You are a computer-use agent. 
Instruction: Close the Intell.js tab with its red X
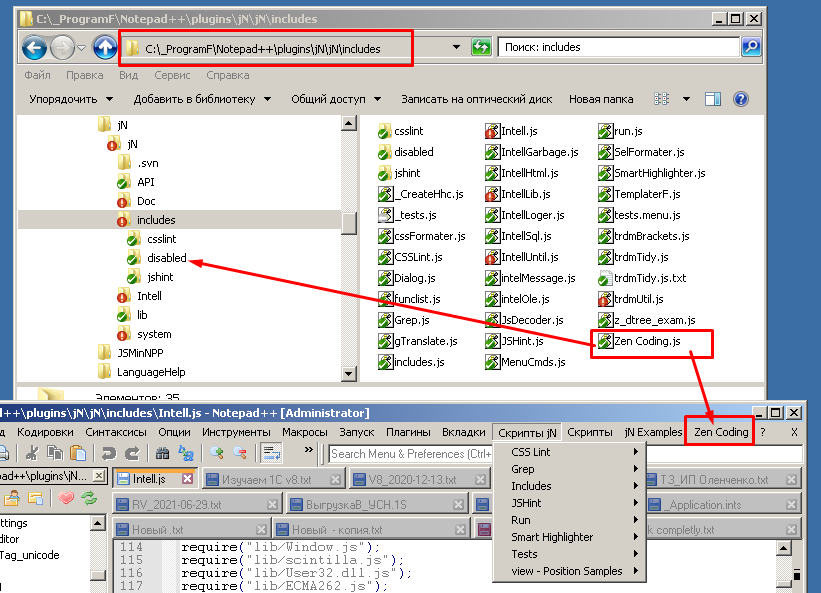click(x=187, y=479)
